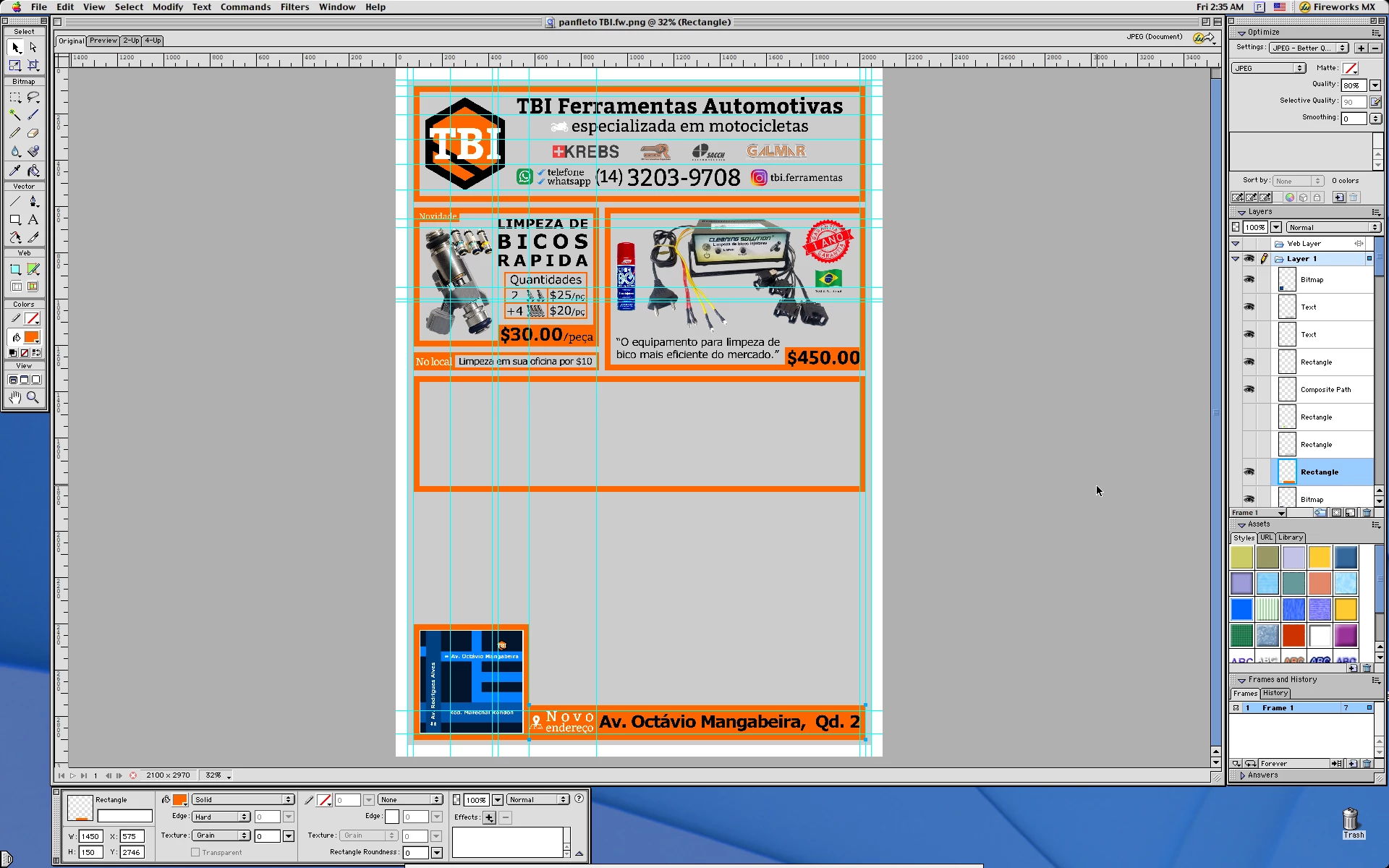Switch to the History tab
Viewport: 1389px width, 868px height.
(1275, 693)
